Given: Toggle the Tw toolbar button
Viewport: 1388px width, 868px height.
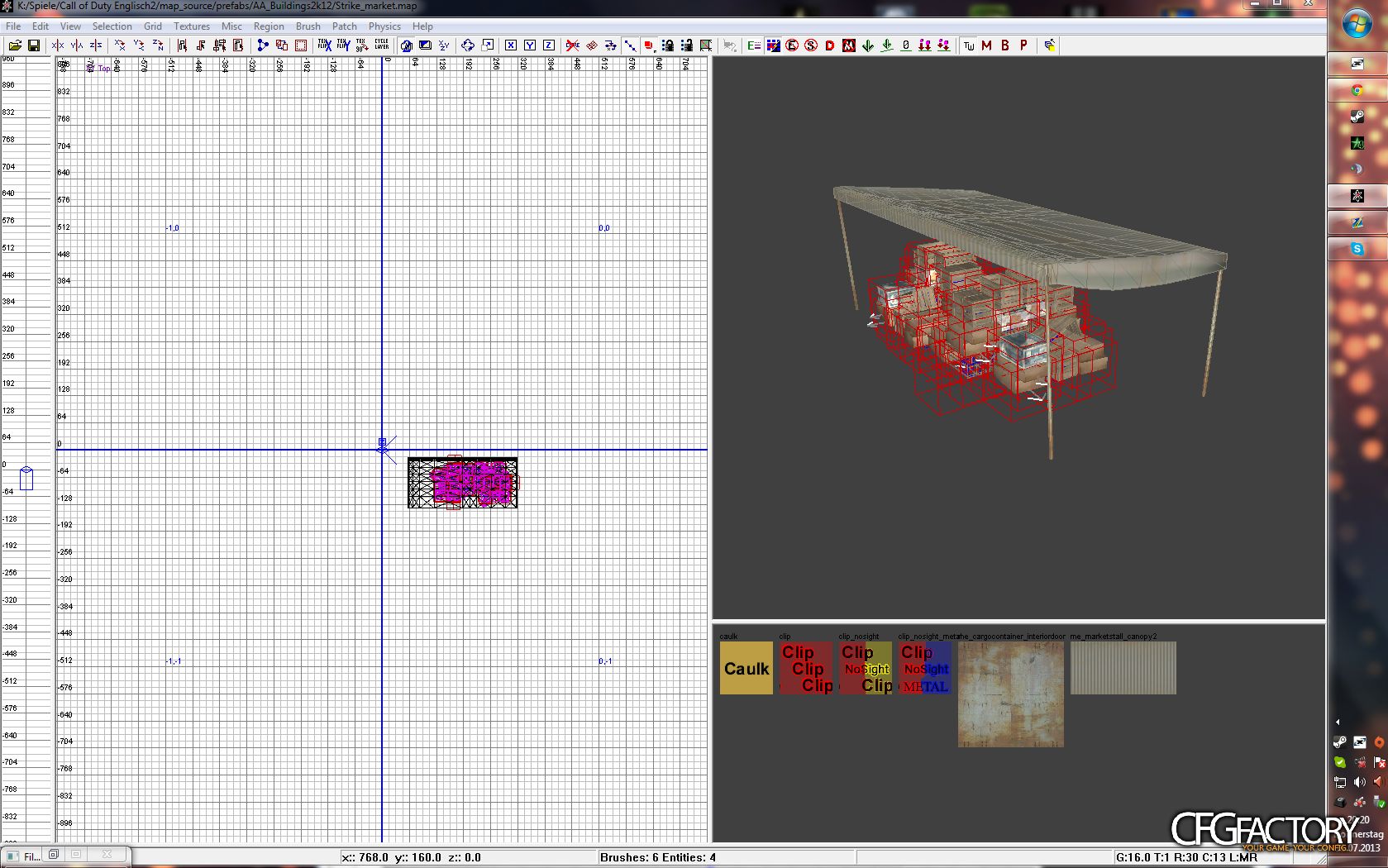Looking at the screenshot, I should pos(969,45).
